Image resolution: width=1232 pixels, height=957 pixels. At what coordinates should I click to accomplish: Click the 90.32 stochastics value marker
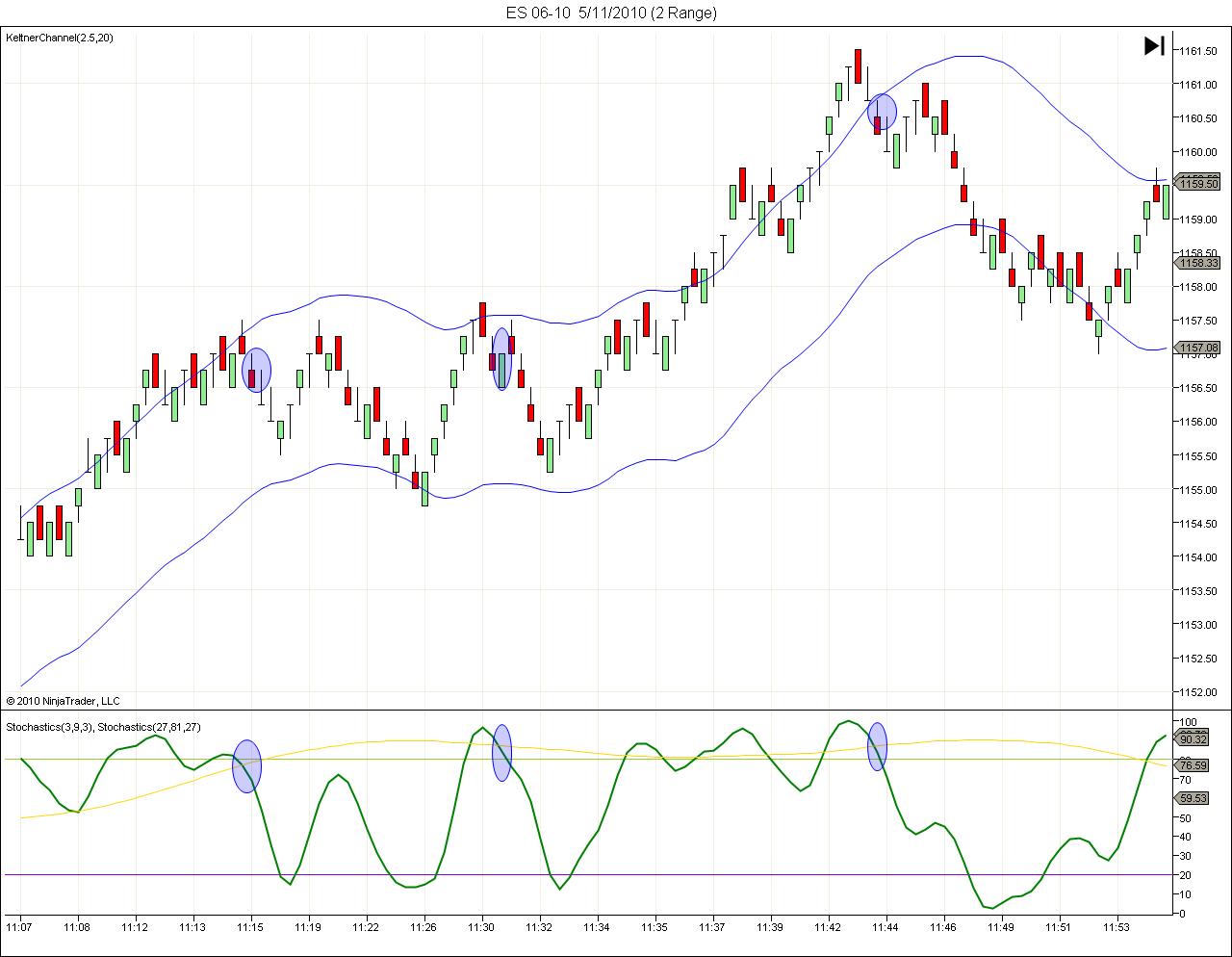tap(1193, 738)
